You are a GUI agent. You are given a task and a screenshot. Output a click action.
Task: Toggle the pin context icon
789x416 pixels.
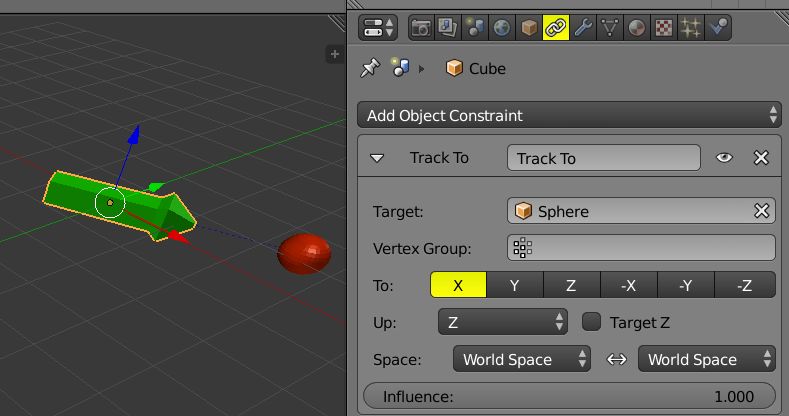point(370,68)
